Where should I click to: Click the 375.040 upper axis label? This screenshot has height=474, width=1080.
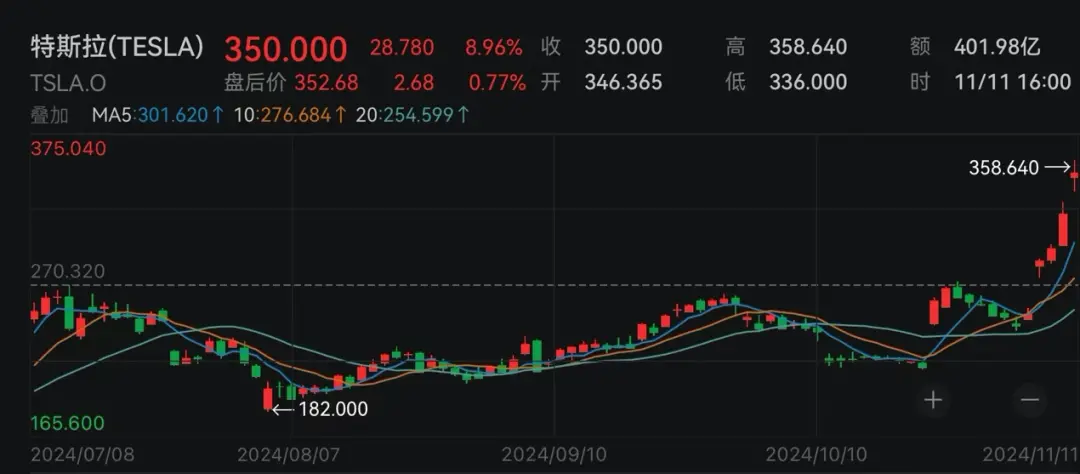[x=69, y=148]
